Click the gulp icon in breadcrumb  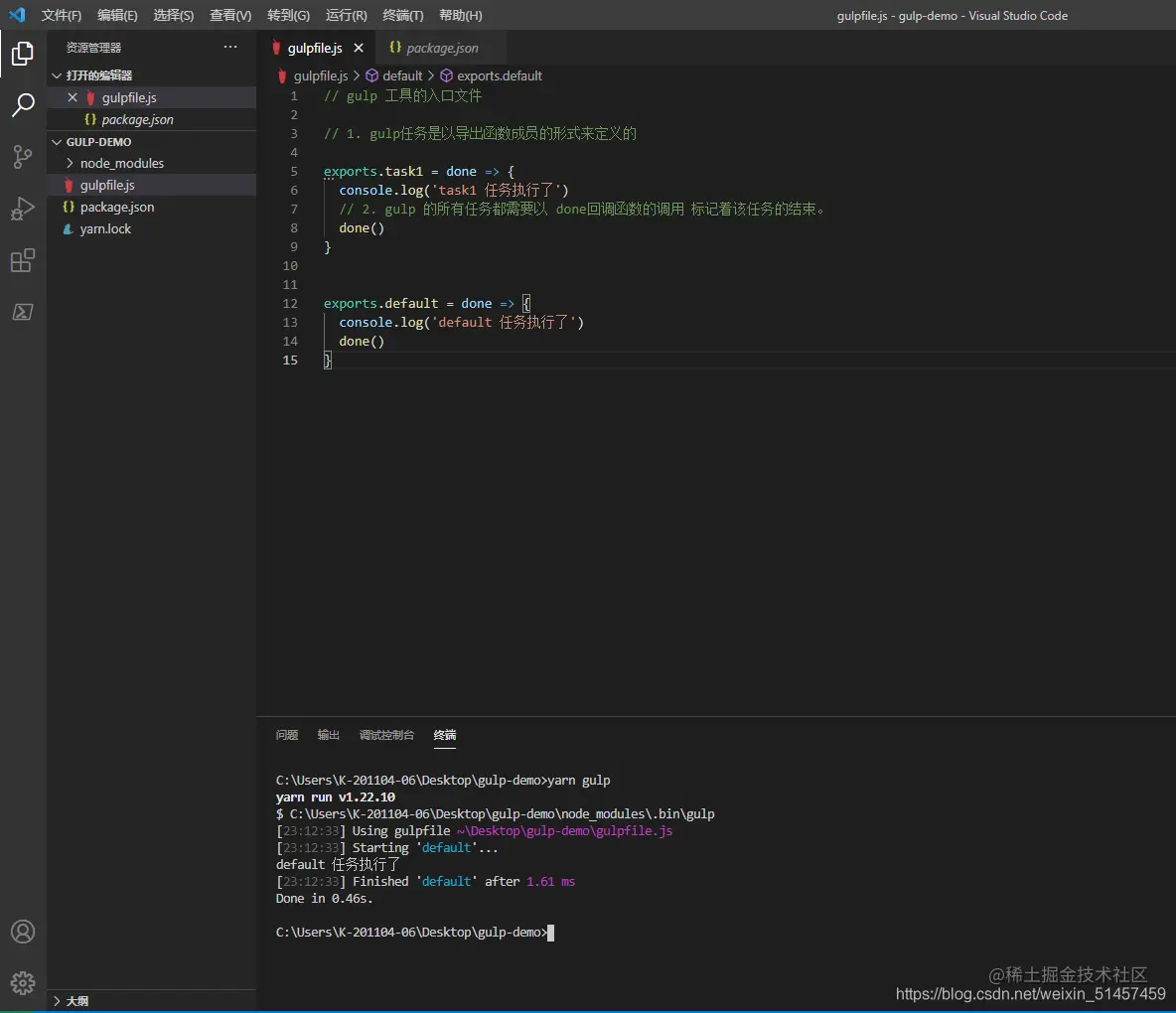pyautogui.click(x=282, y=75)
